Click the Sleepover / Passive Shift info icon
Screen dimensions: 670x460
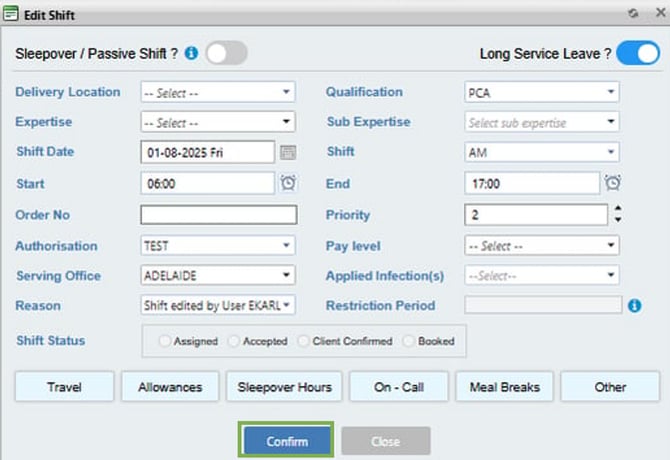coord(192,53)
